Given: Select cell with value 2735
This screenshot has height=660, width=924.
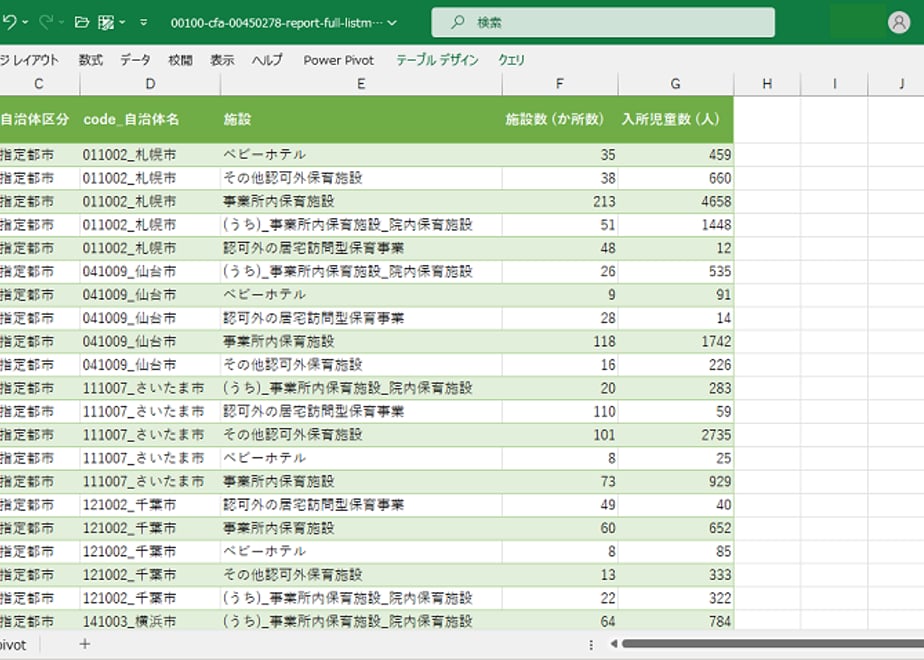Looking at the screenshot, I should click(675, 434).
